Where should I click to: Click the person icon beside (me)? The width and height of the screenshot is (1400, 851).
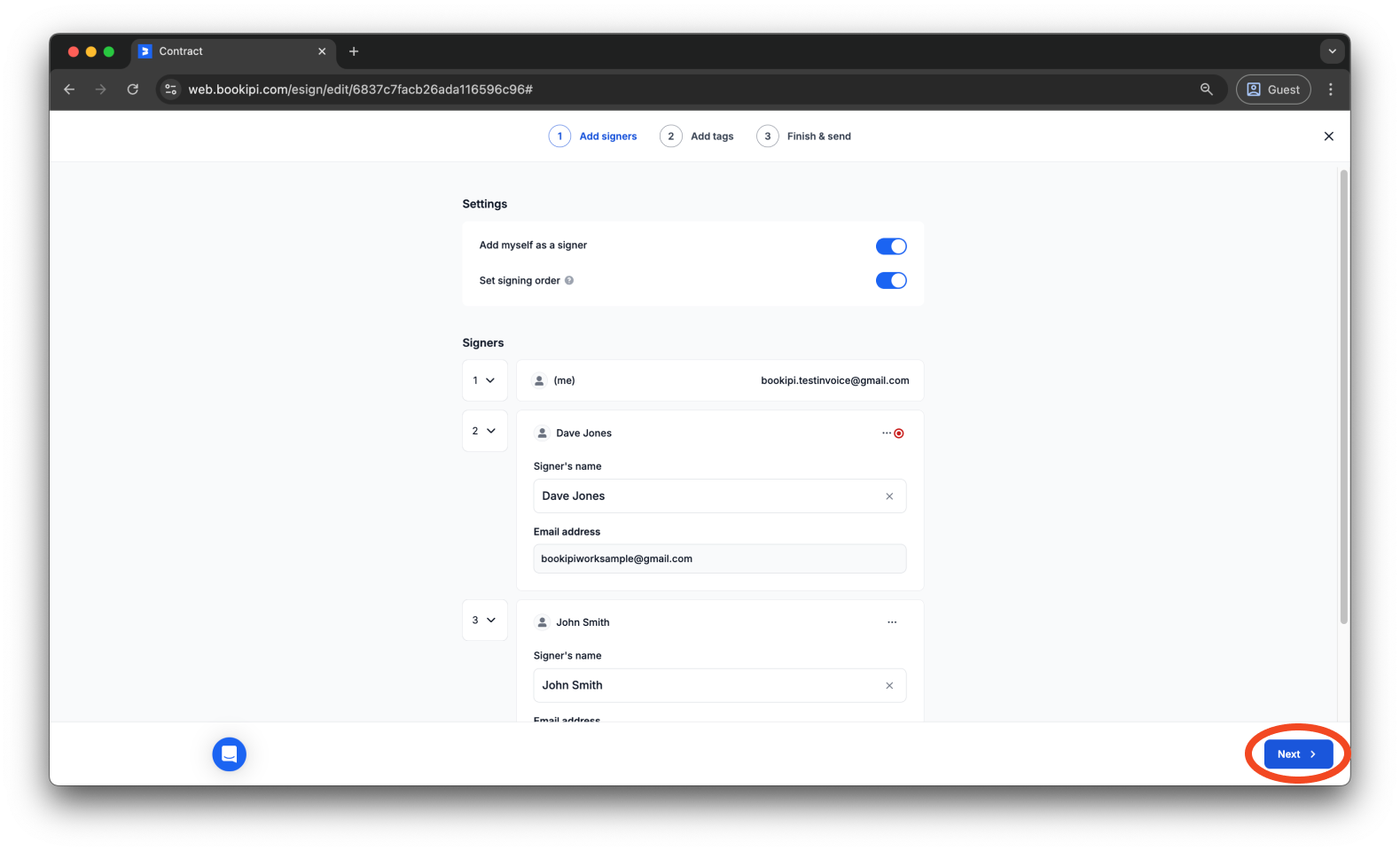(539, 380)
